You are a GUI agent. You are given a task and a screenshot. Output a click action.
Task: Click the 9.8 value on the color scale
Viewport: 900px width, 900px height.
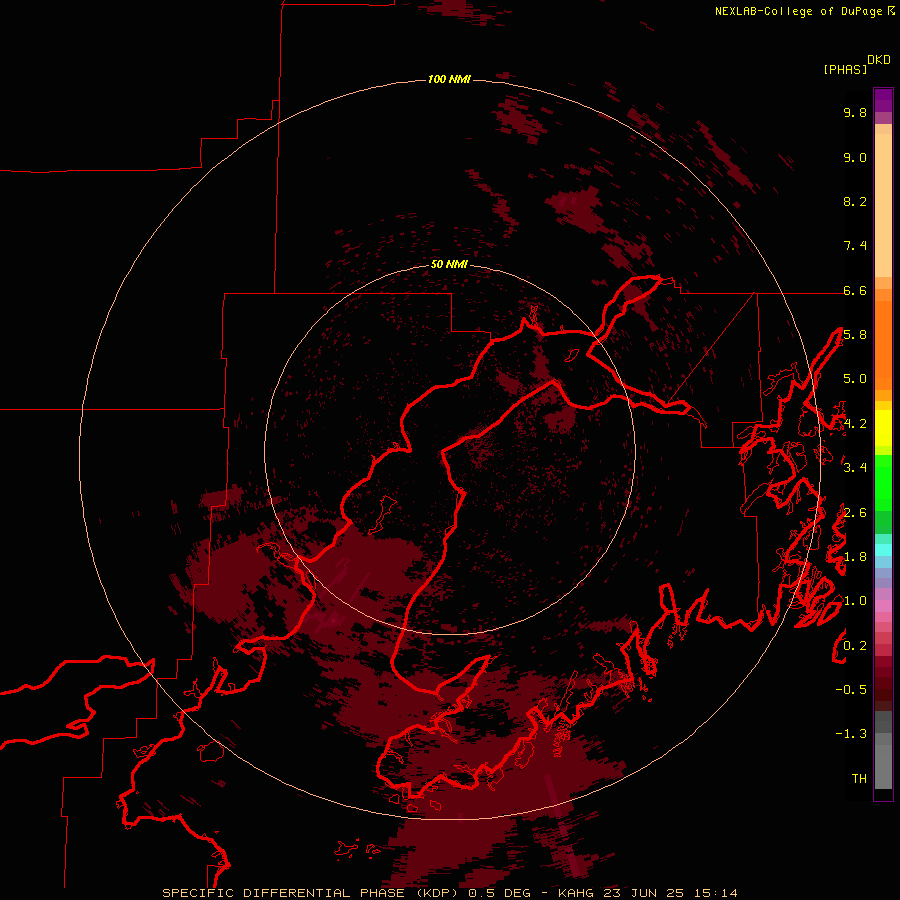pyautogui.click(x=855, y=112)
